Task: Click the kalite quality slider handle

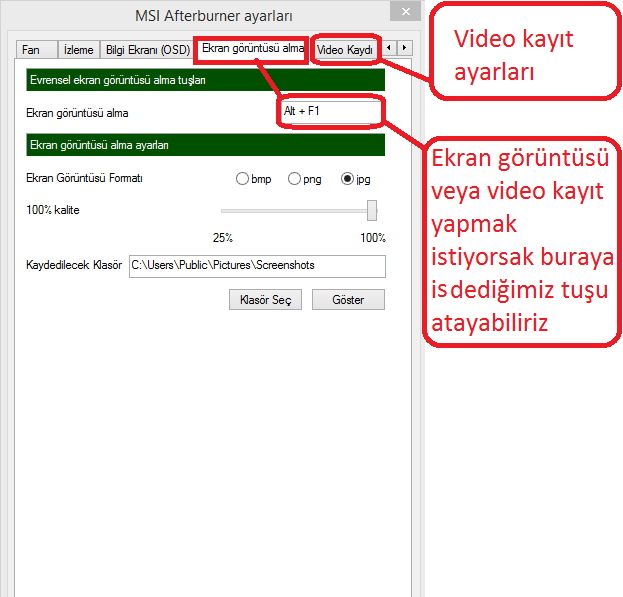Action: click(371, 210)
